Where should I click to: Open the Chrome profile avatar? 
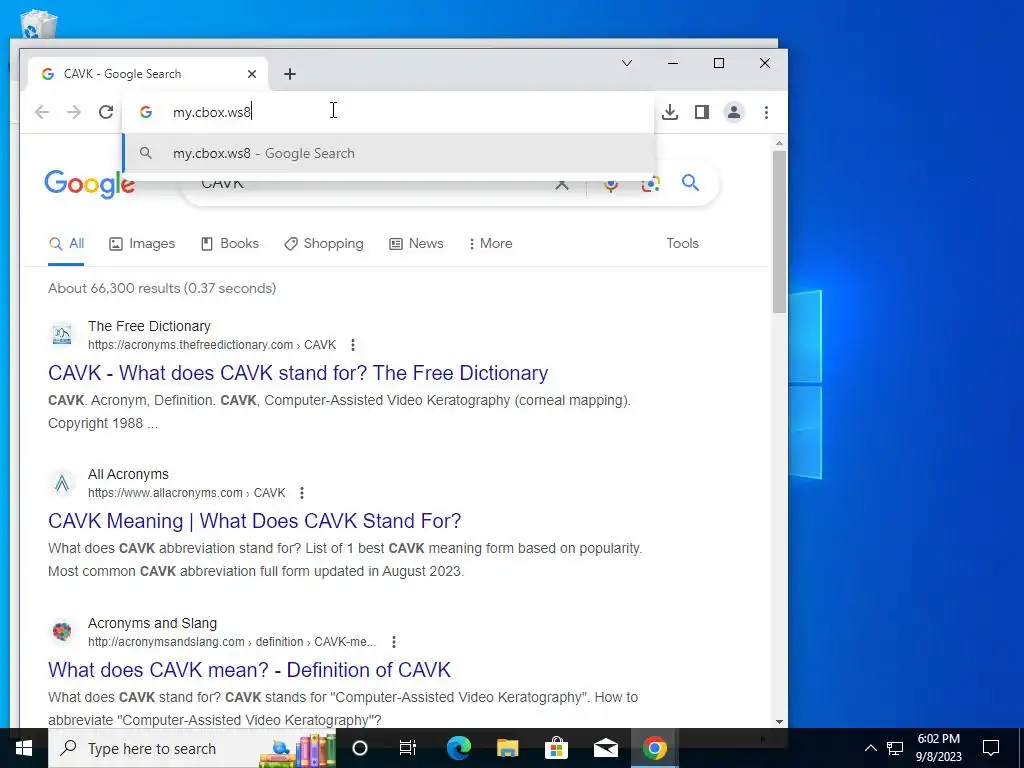[x=733, y=112]
